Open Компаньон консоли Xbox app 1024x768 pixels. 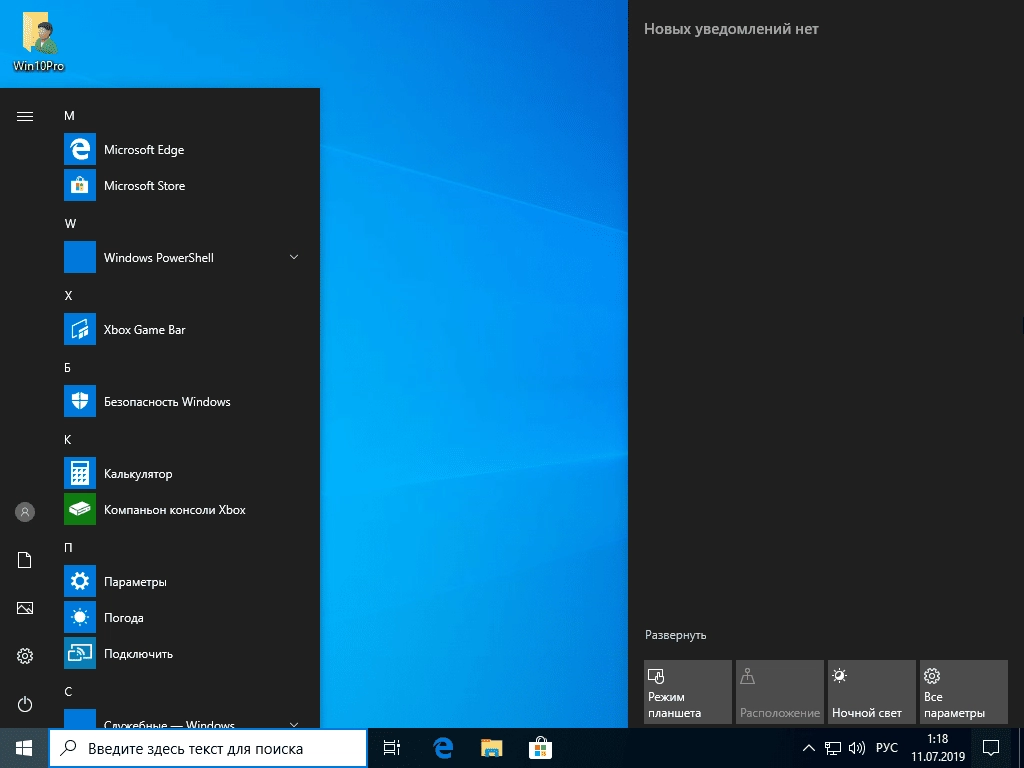(182, 509)
